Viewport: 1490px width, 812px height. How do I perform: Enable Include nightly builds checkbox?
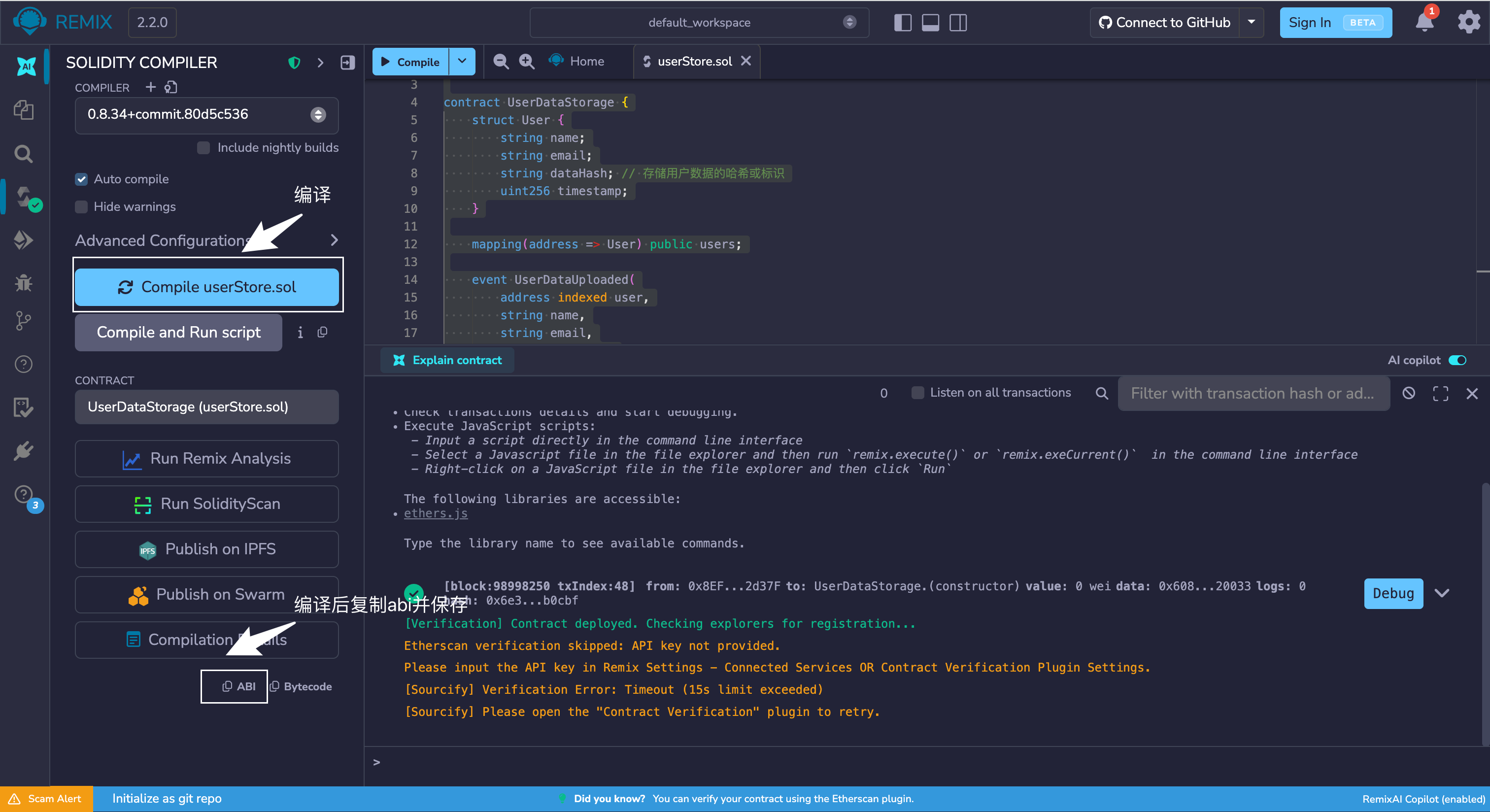(x=203, y=147)
